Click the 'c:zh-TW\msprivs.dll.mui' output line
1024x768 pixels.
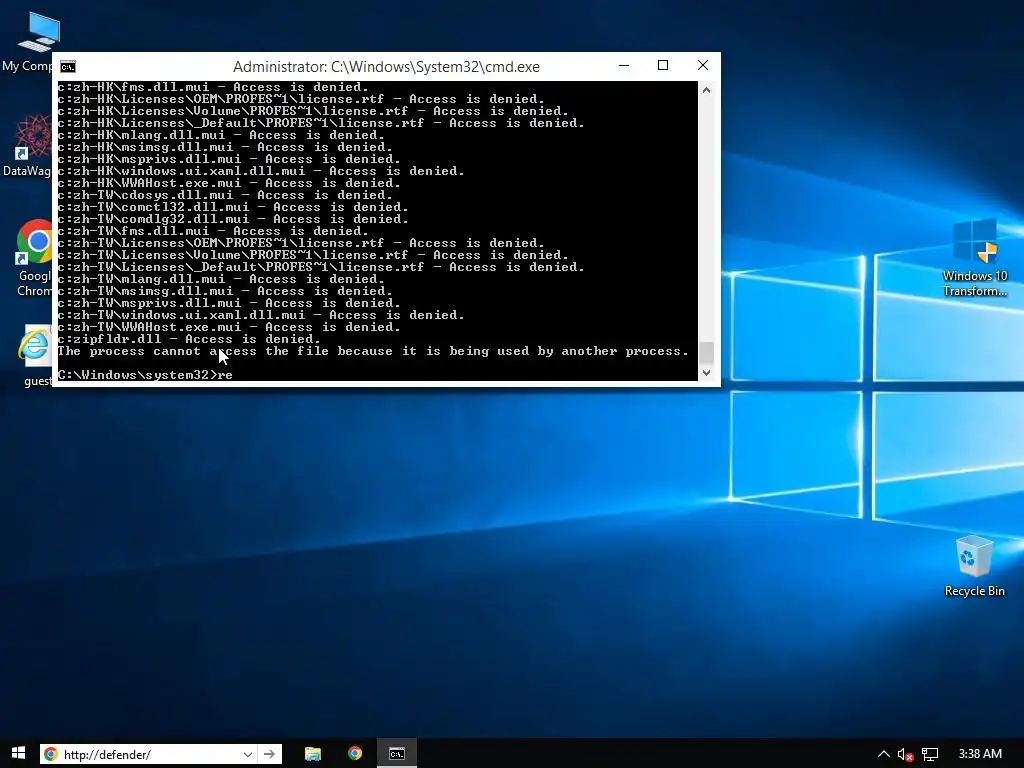click(x=229, y=303)
